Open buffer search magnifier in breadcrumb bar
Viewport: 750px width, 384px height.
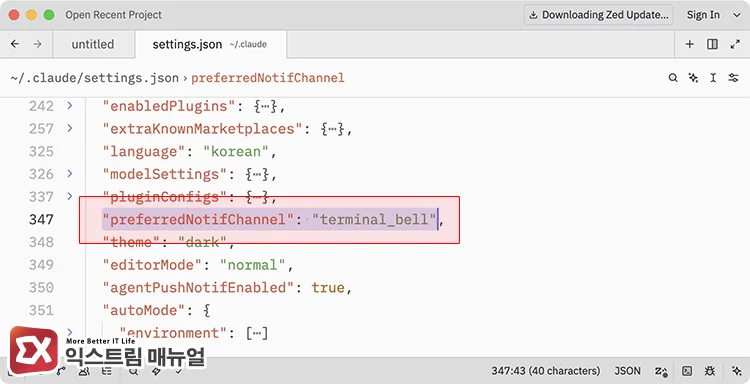[x=673, y=77]
